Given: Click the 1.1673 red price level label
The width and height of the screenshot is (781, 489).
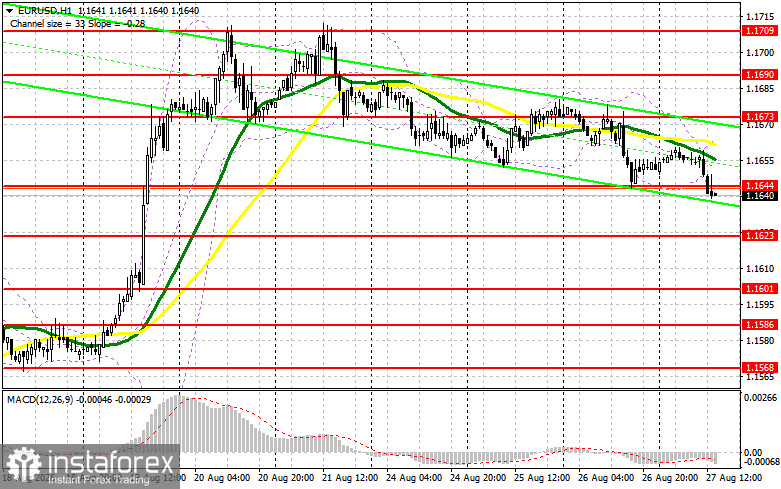Looking at the screenshot, I should pyautogui.click(x=759, y=117).
